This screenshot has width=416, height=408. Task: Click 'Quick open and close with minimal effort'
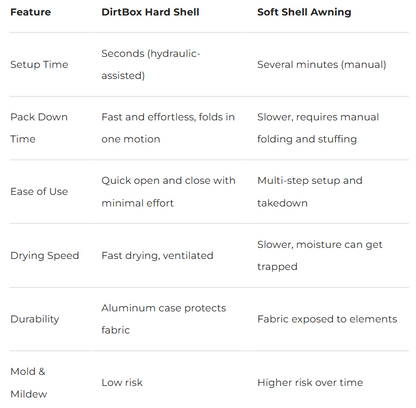[x=168, y=192]
